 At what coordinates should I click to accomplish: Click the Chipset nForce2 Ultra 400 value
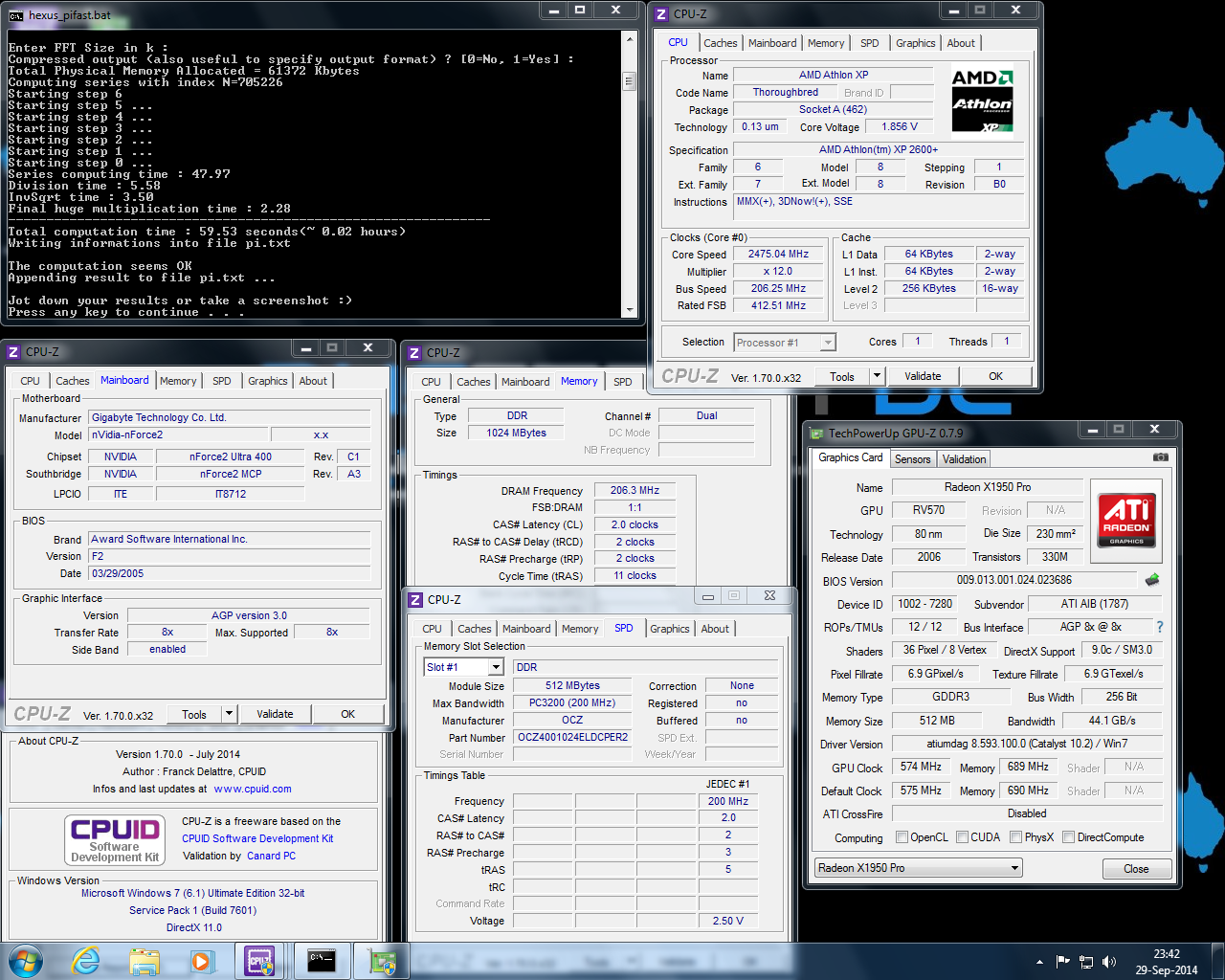[230, 457]
